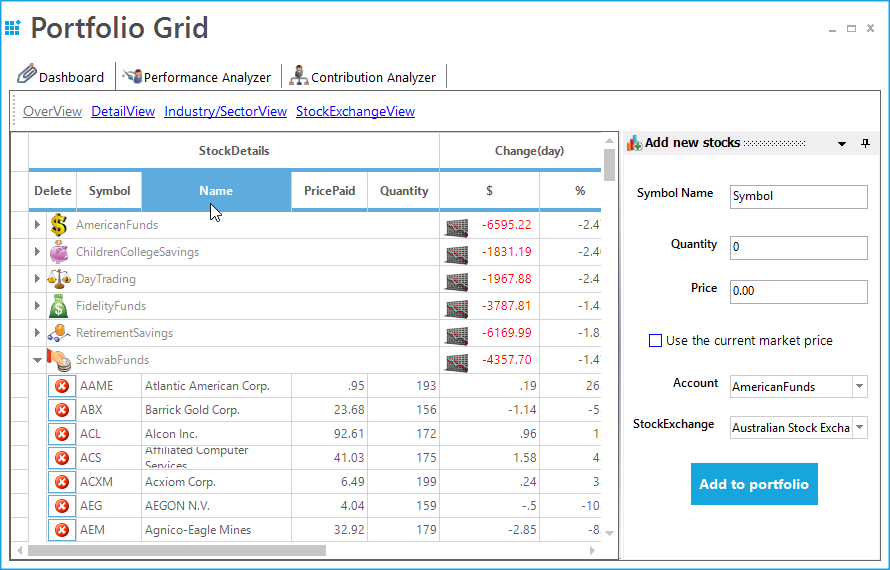Click the RetirementSavings coins icon
The width and height of the screenshot is (890, 570).
point(59,333)
